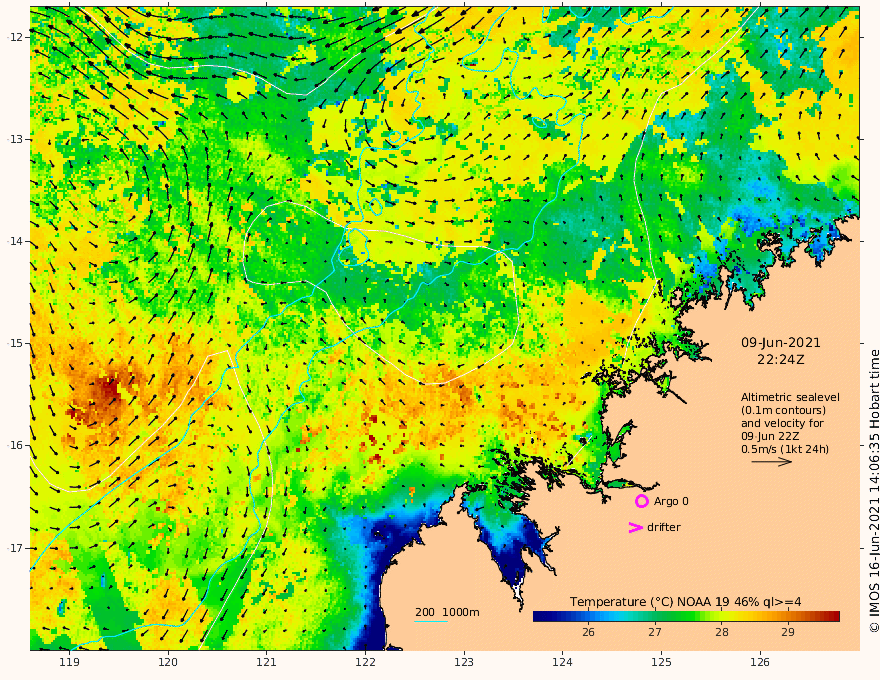Click the 0.5m/s velocity scale arrow
Viewport: 880px width, 680px height.
click(x=772, y=462)
